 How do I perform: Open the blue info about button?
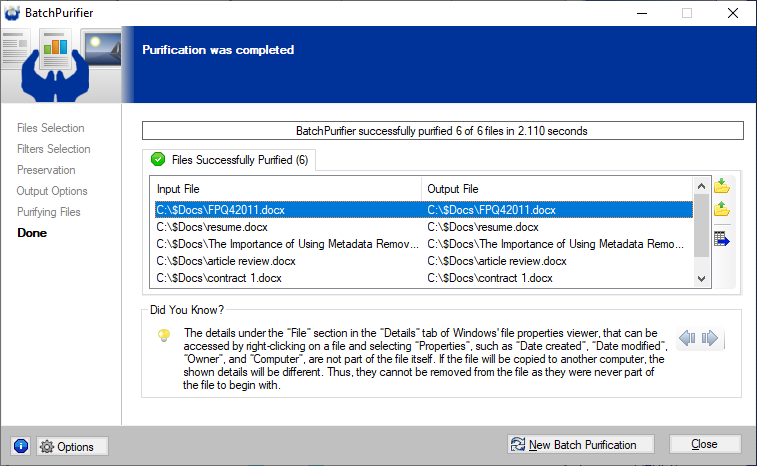(21, 446)
